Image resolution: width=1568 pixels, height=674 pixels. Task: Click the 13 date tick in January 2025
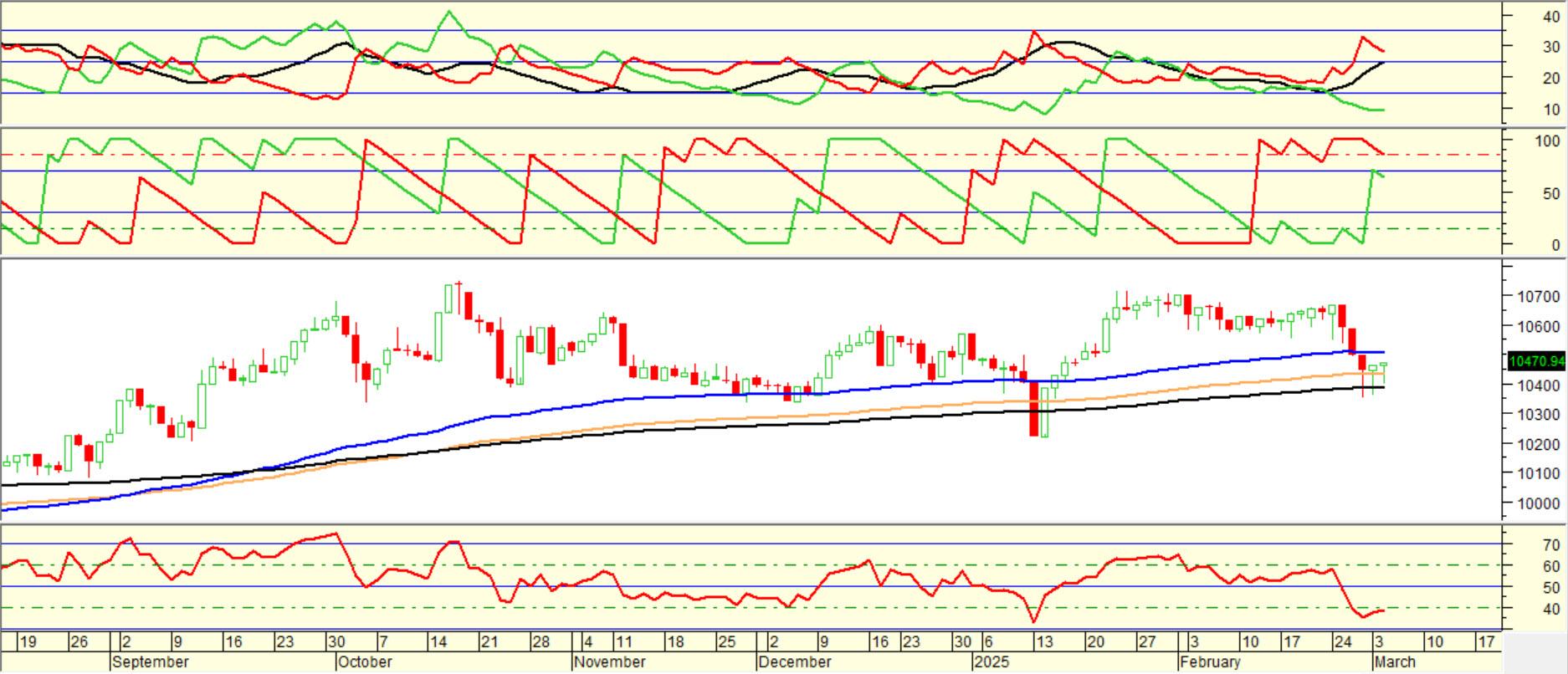tap(1043, 642)
